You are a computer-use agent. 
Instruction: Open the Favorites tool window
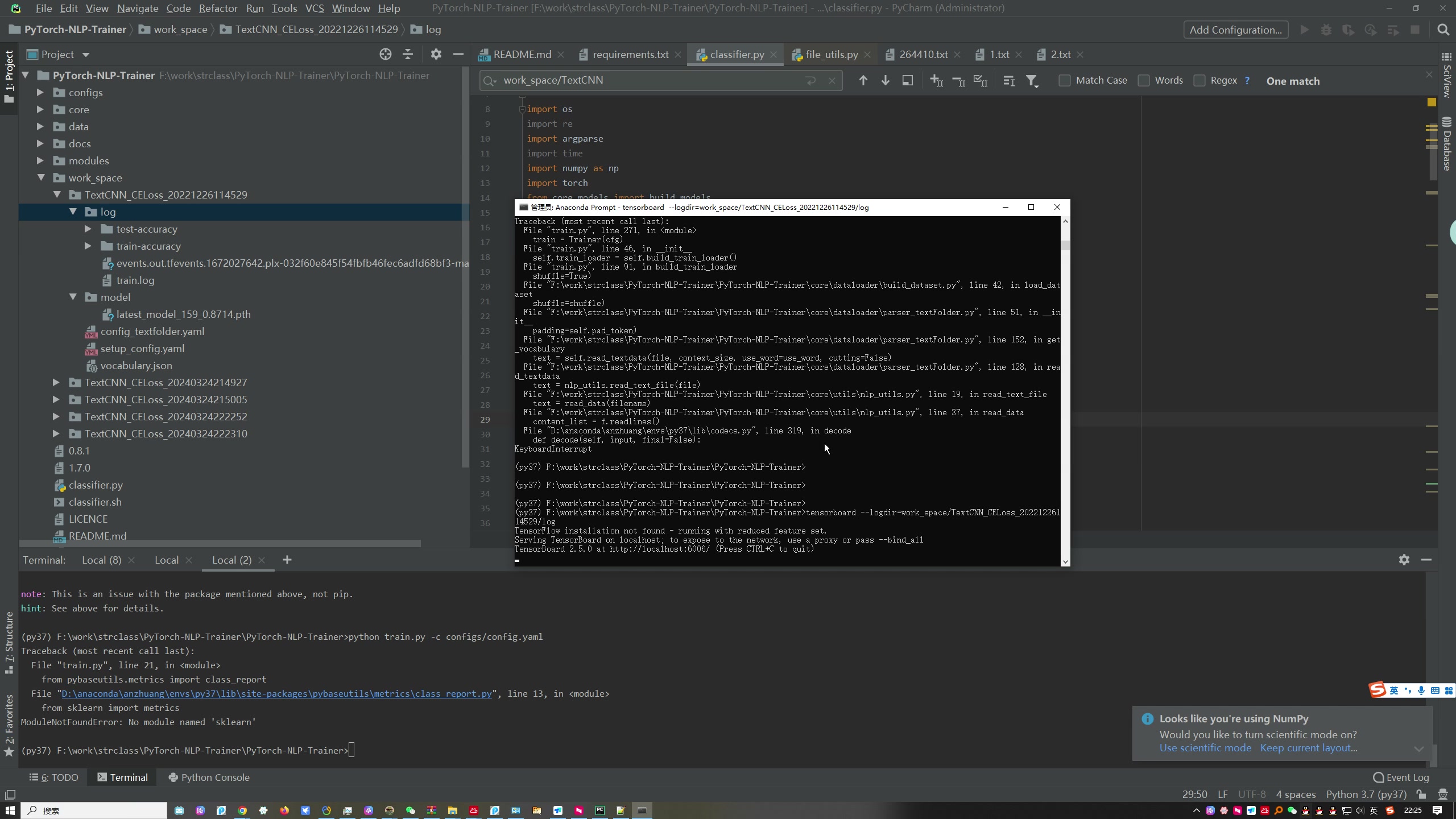pyautogui.click(x=9, y=726)
